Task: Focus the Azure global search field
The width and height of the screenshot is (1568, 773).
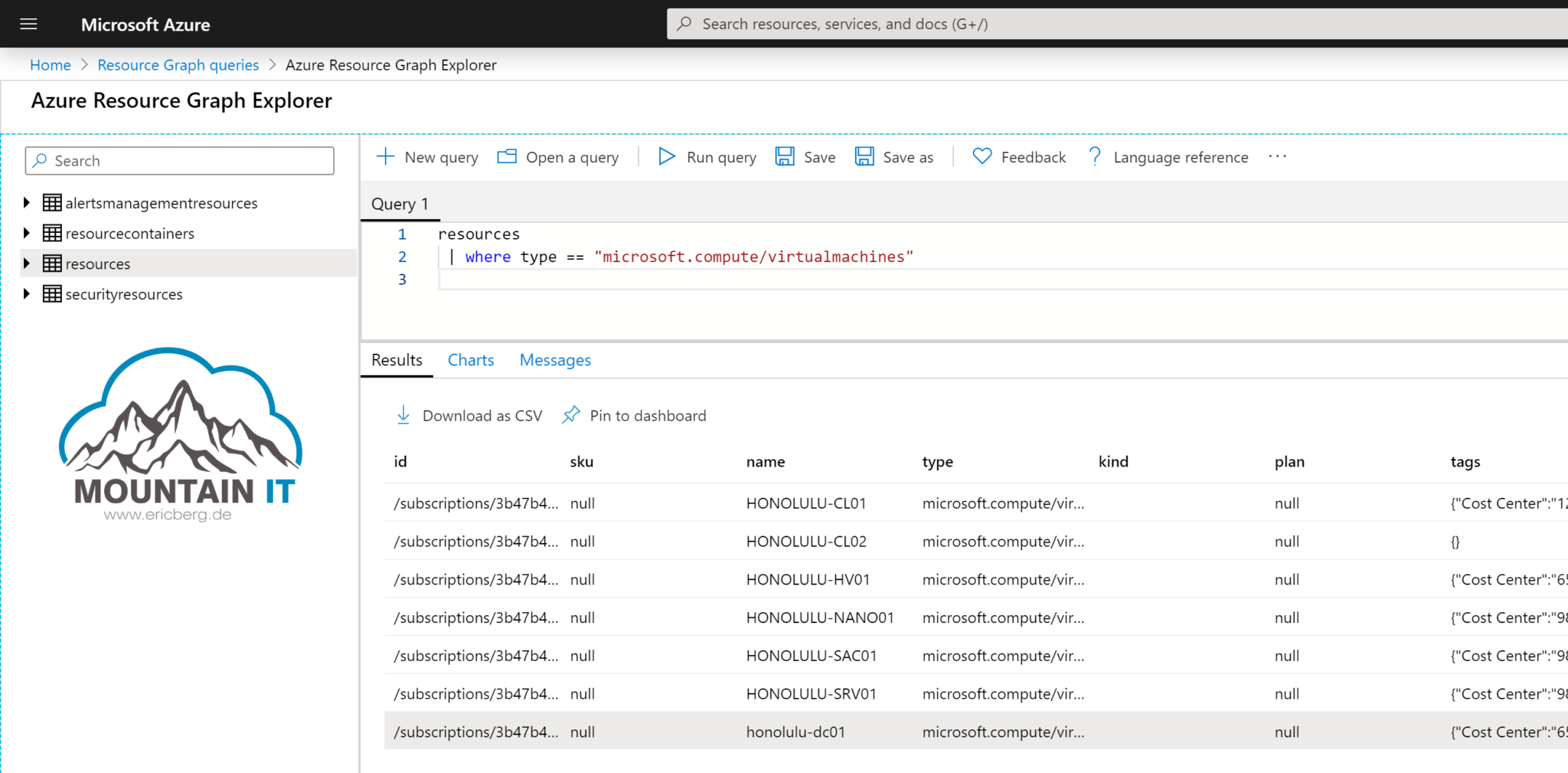Action: (x=1118, y=24)
